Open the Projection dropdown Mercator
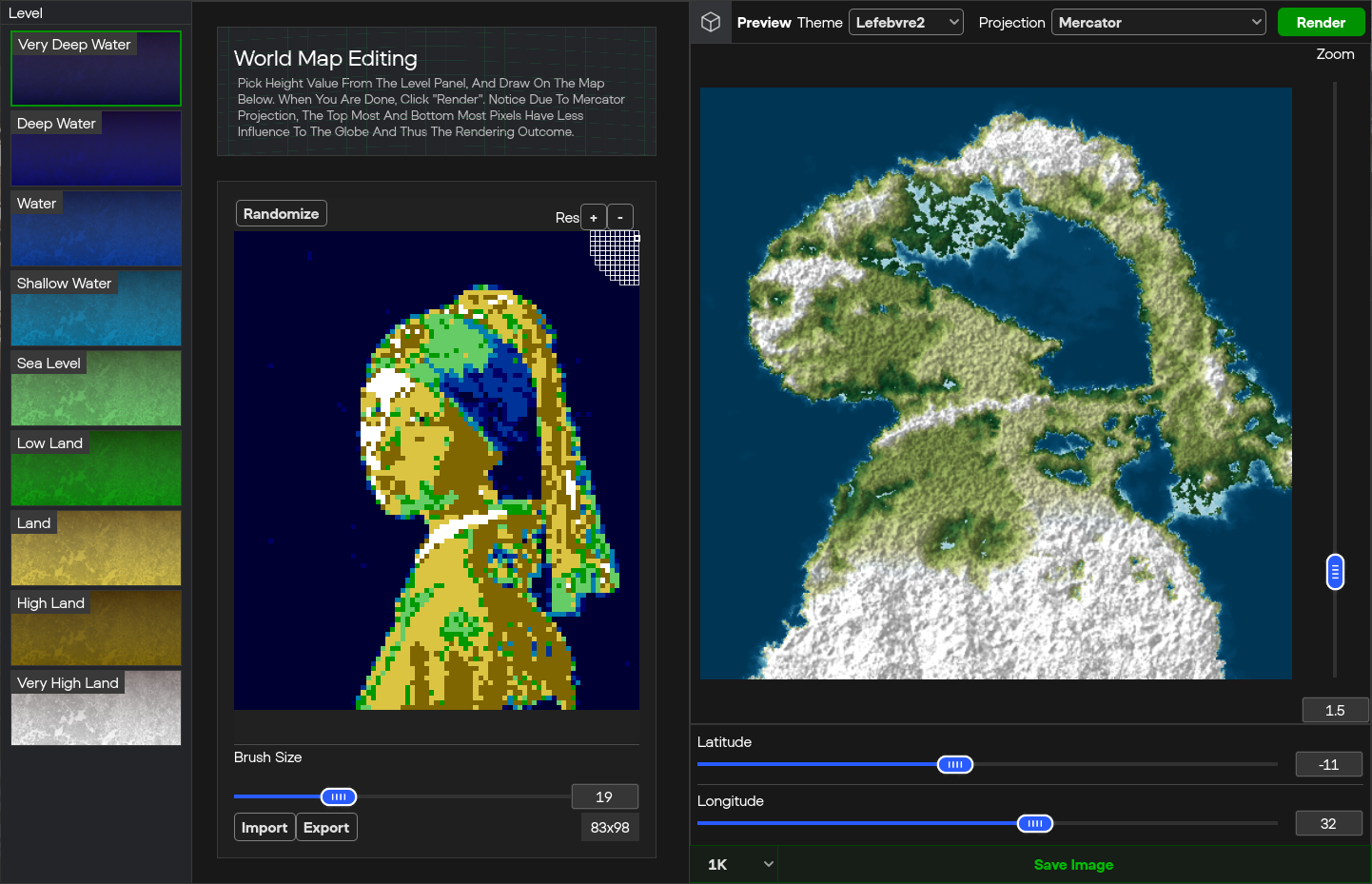The height and width of the screenshot is (884, 1372). coord(1158,22)
